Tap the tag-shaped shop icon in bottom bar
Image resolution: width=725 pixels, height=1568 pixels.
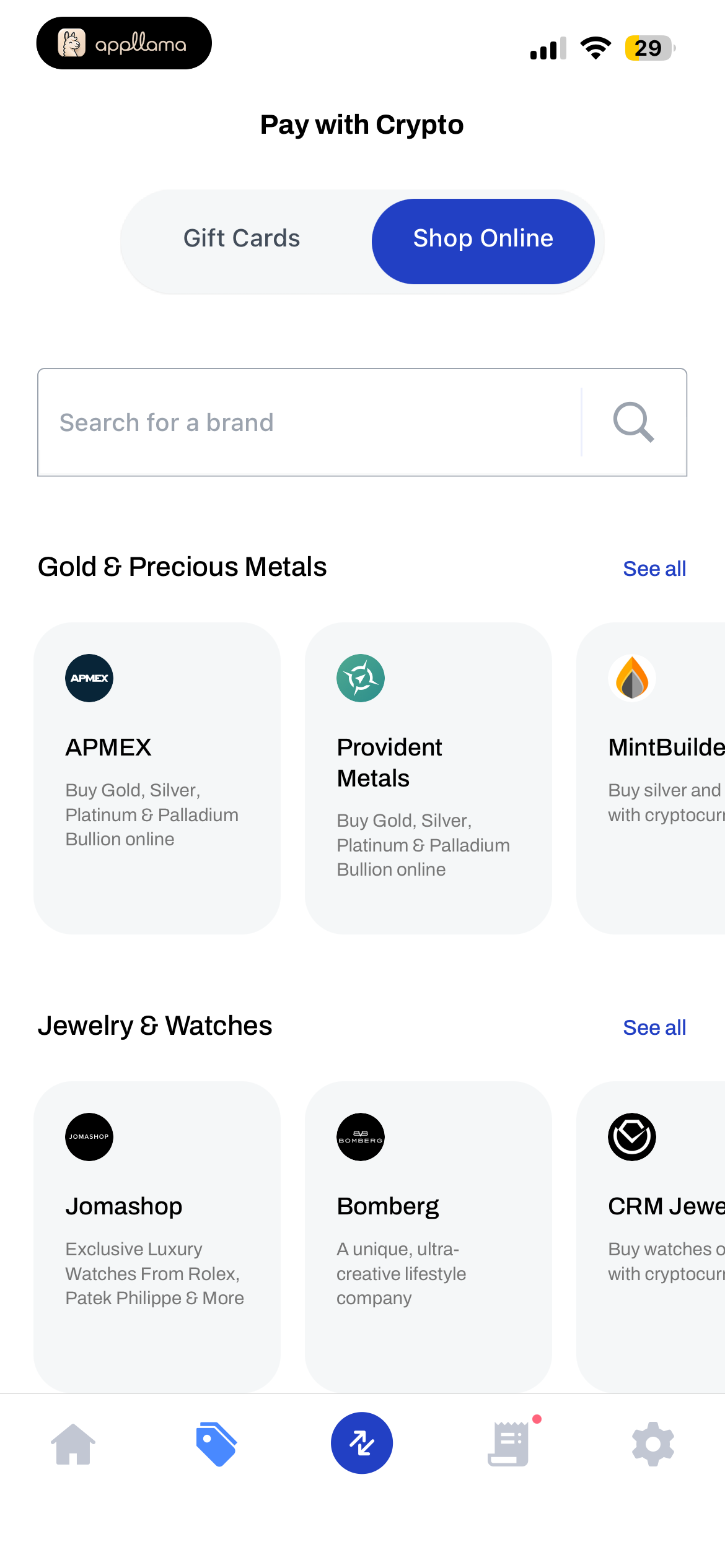[x=216, y=1444]
